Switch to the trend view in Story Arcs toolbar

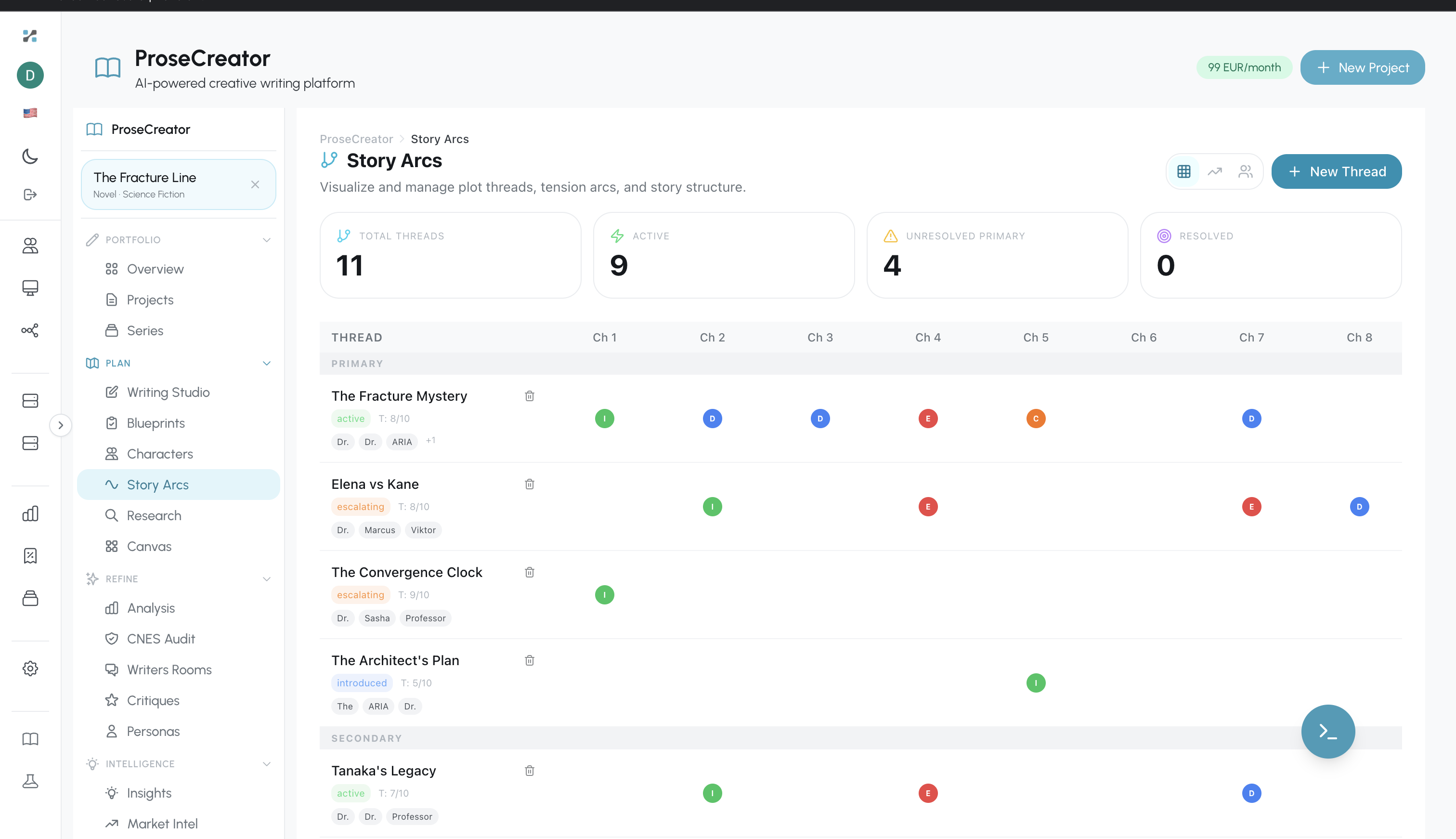pyautogui.click(x=1215, y=171)
